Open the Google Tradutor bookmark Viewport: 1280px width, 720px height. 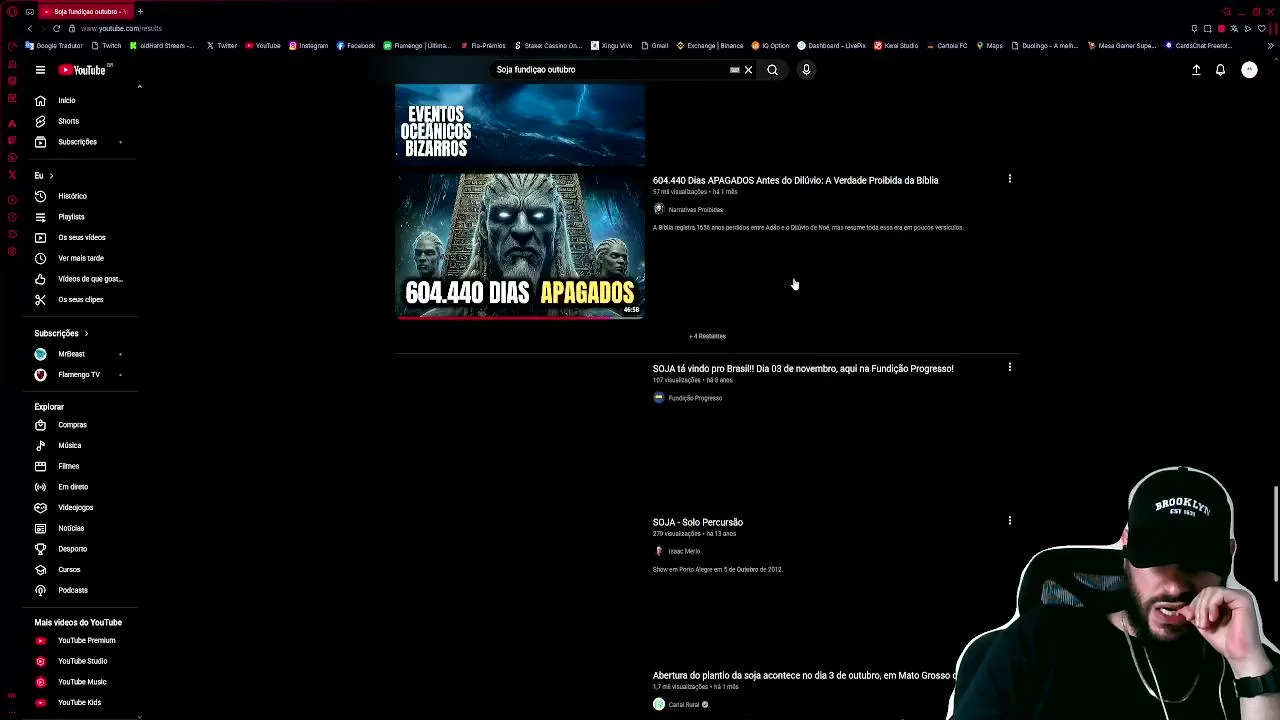[54, 45]
